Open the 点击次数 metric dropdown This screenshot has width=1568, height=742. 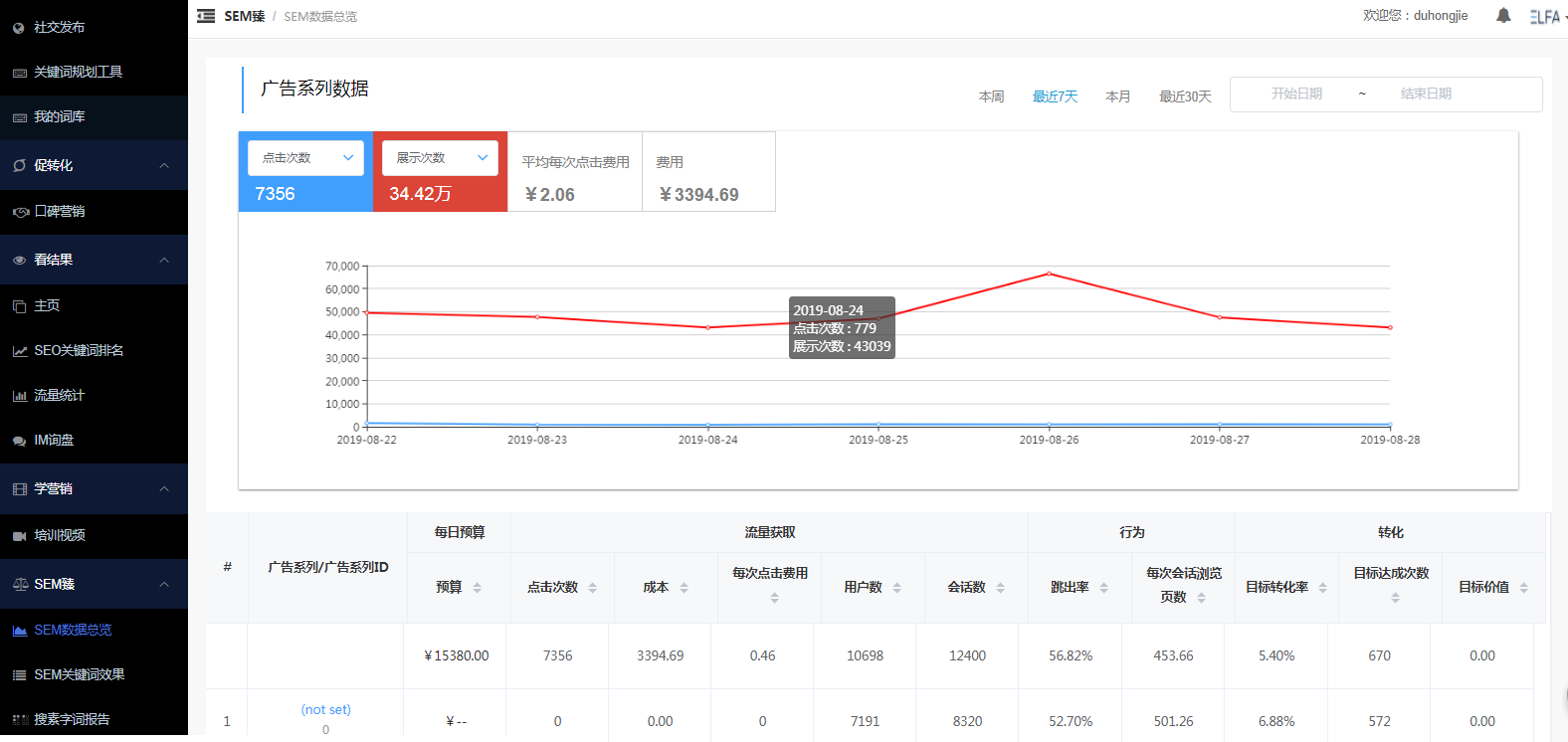click(x=305, y=158)
